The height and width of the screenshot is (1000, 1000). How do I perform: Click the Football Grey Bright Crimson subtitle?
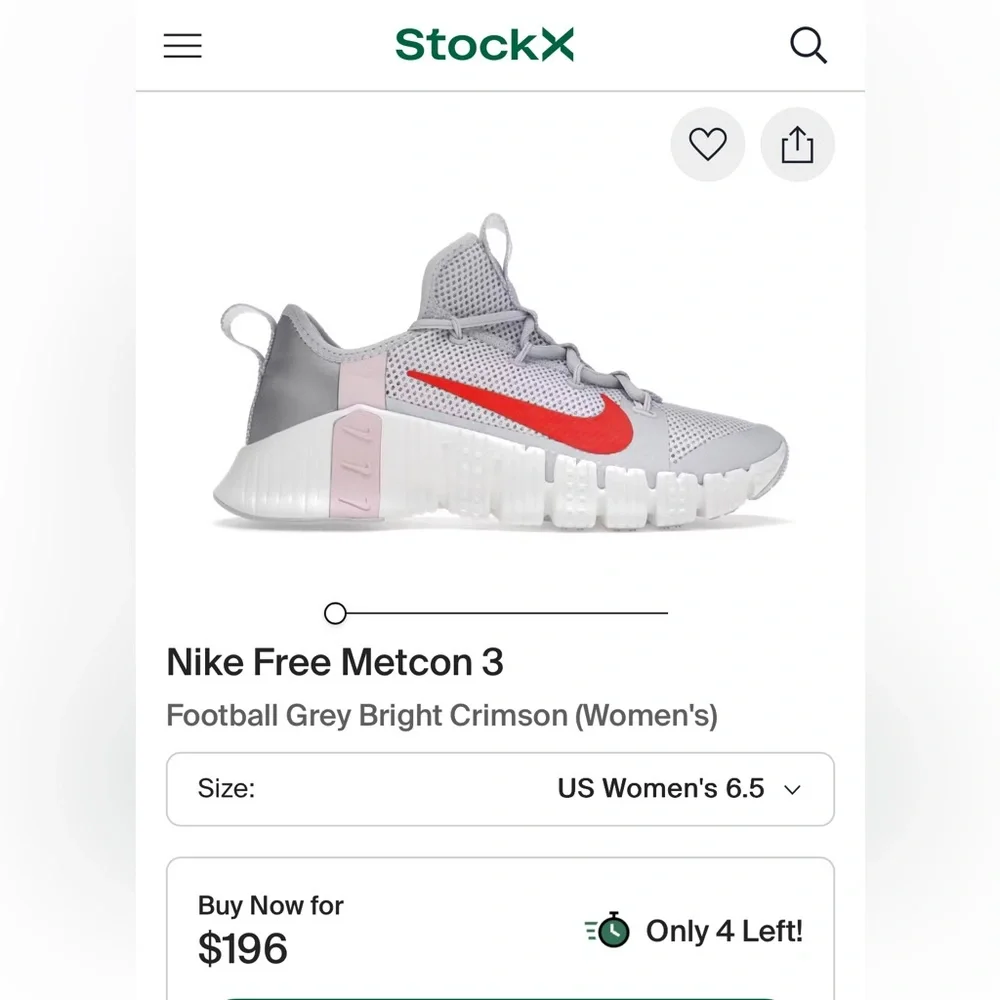[x=443, y=715]
